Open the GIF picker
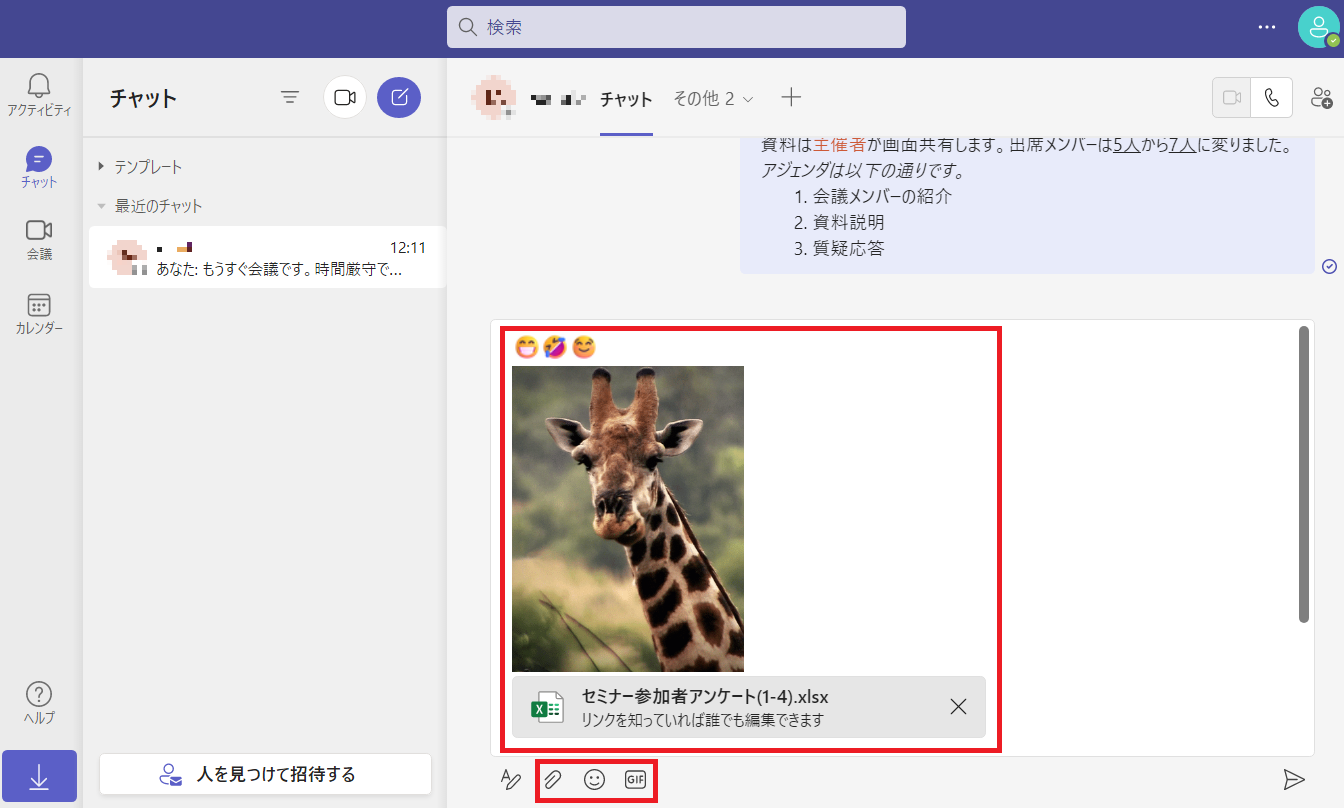The height and width of the screenshot is (808, 1344). 635,779
